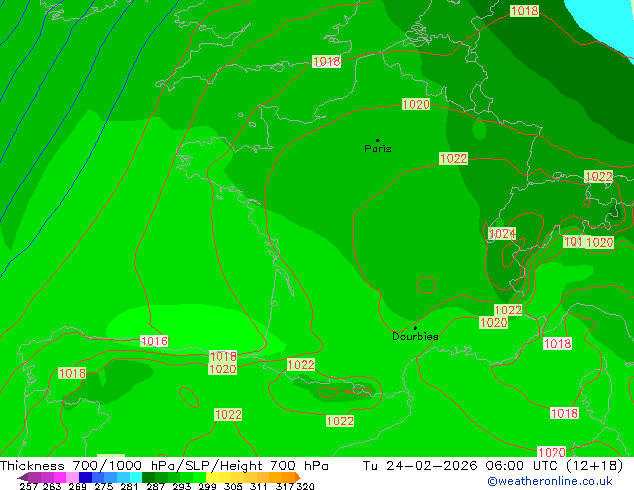Click legend value 281
The height and width of the screenshot is (490, 634).
click(x=129, y=486)
